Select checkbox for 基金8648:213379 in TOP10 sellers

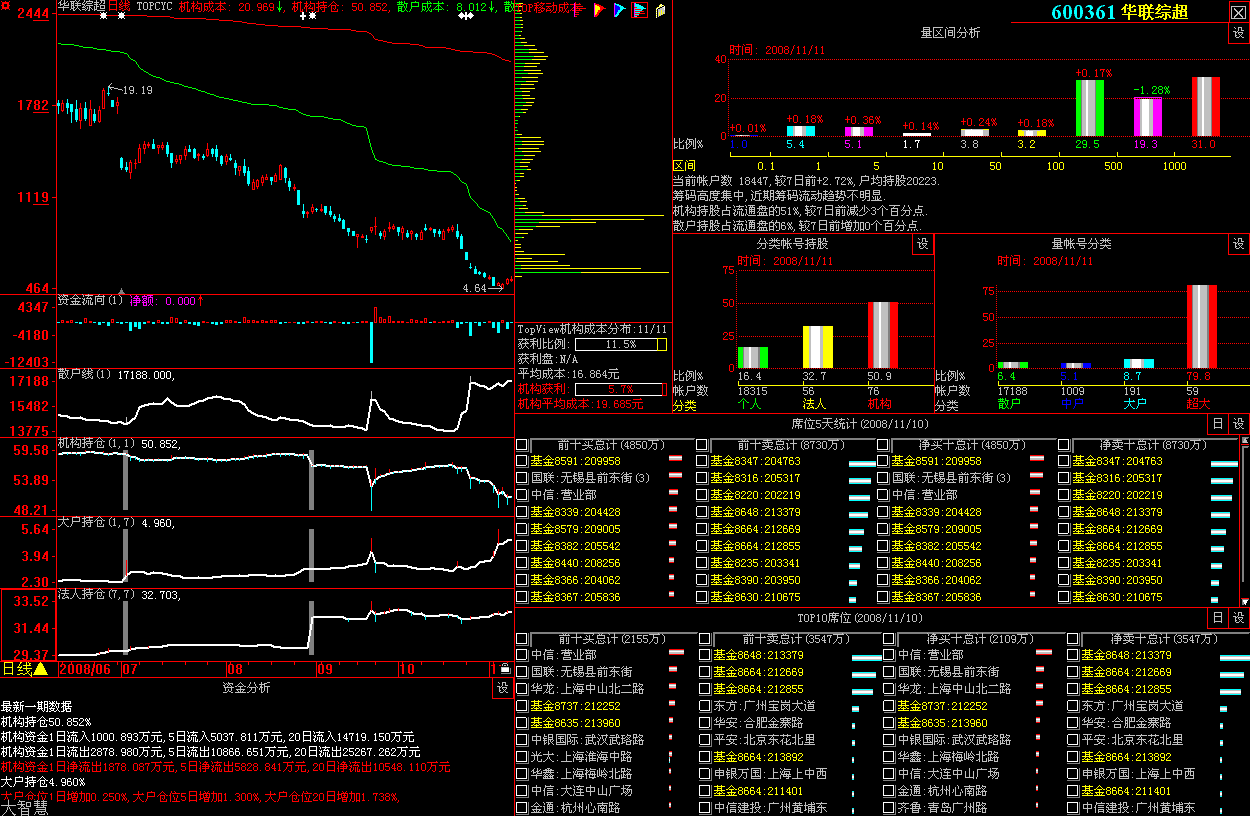705,655
